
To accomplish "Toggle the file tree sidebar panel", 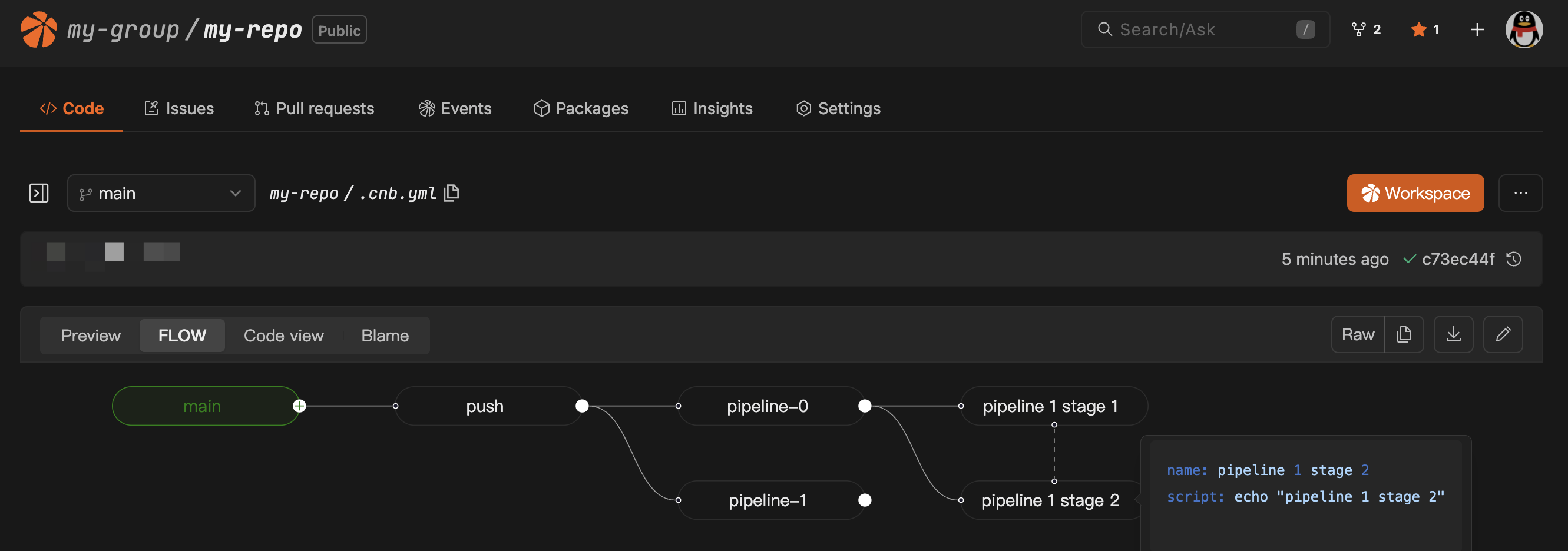I will coord(39,194).
